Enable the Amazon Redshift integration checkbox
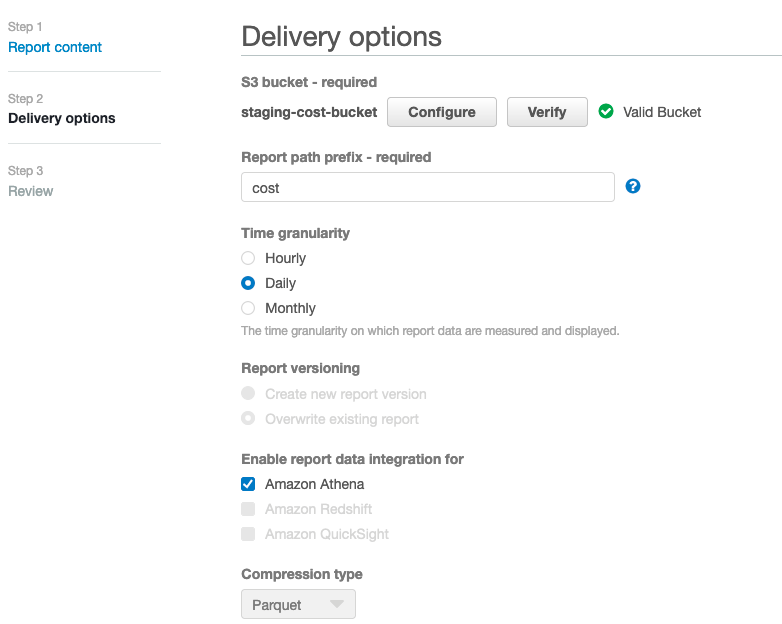782x624 pixels. (248, 509)
